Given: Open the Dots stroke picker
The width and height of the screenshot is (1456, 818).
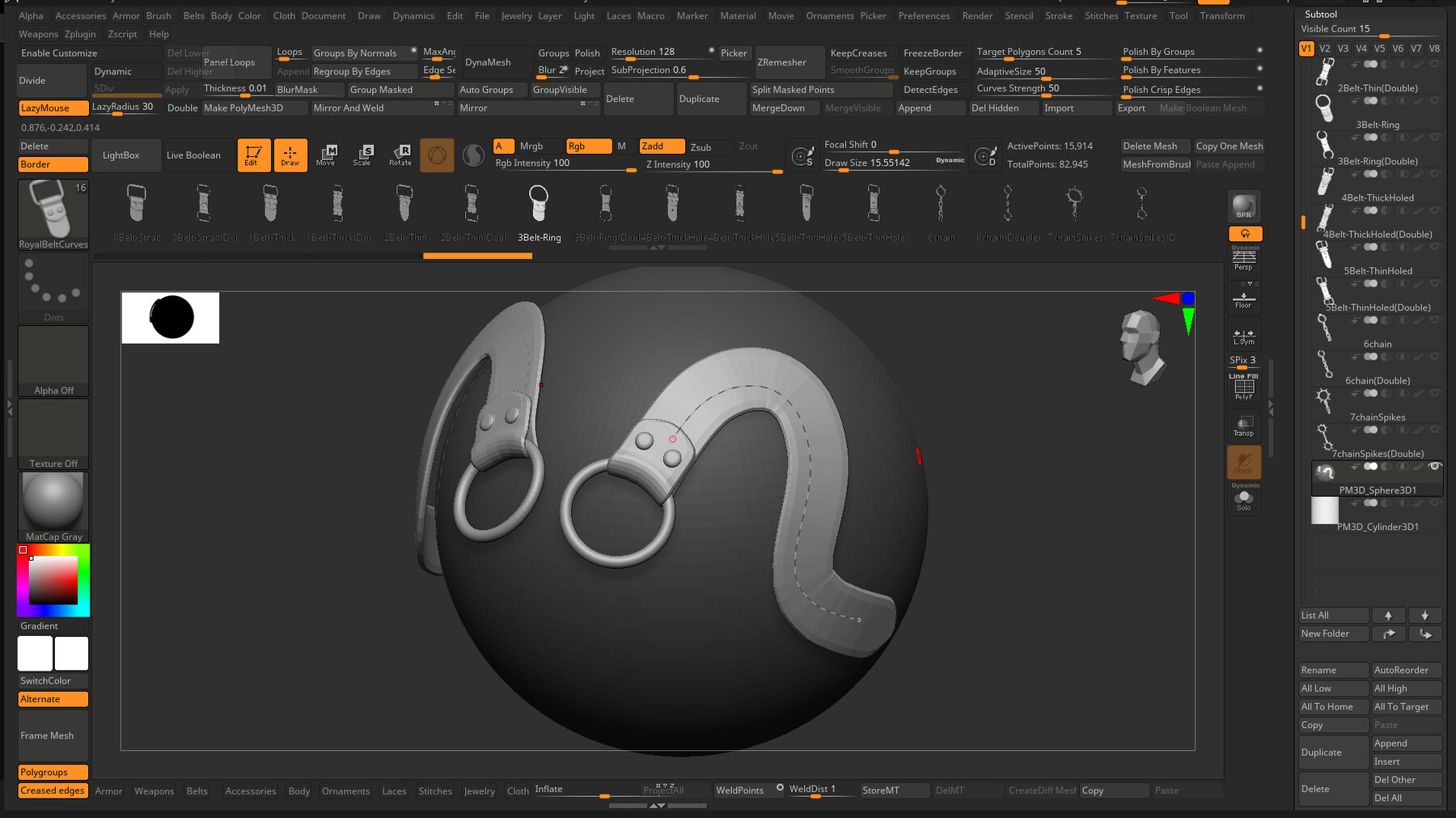Looking at the screenshot, I should [53, 288].
